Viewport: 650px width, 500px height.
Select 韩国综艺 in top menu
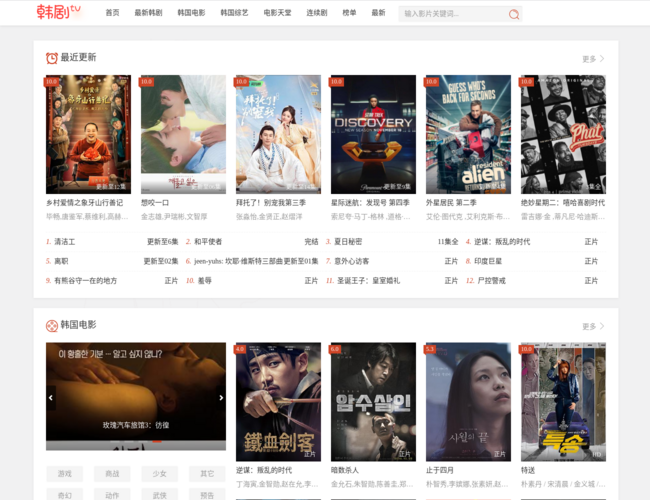pos(234,13)
